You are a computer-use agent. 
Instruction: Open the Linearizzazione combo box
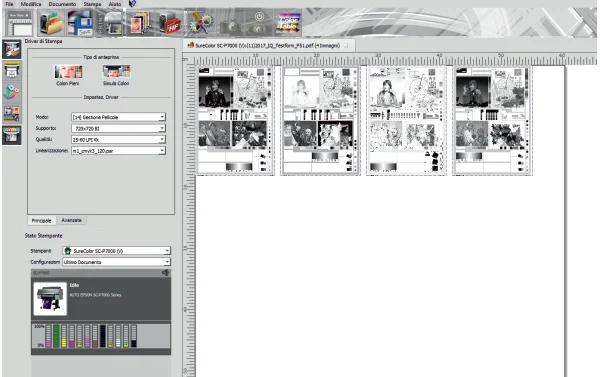(x=118, y=151)
